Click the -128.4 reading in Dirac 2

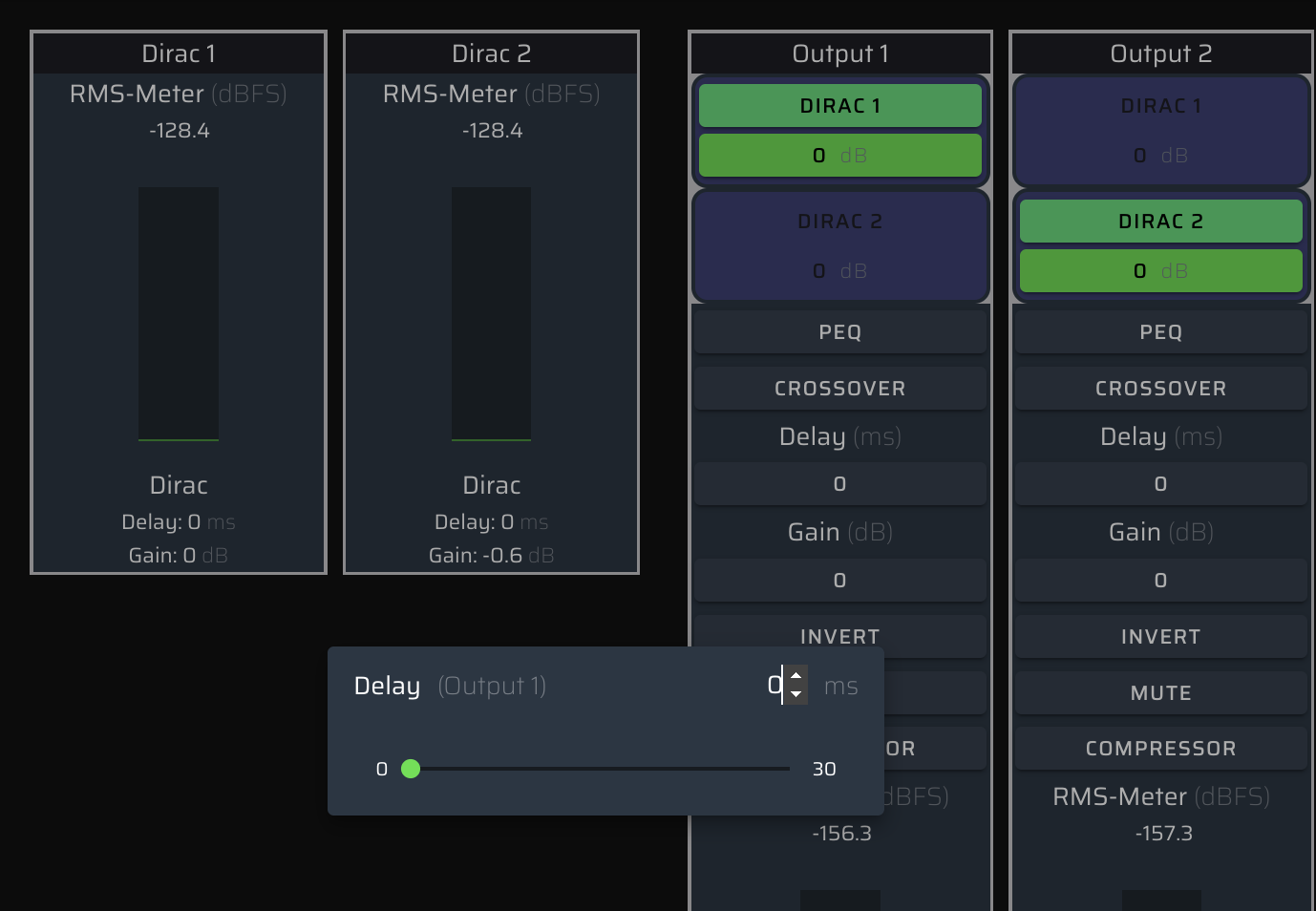tap(492, 130)
